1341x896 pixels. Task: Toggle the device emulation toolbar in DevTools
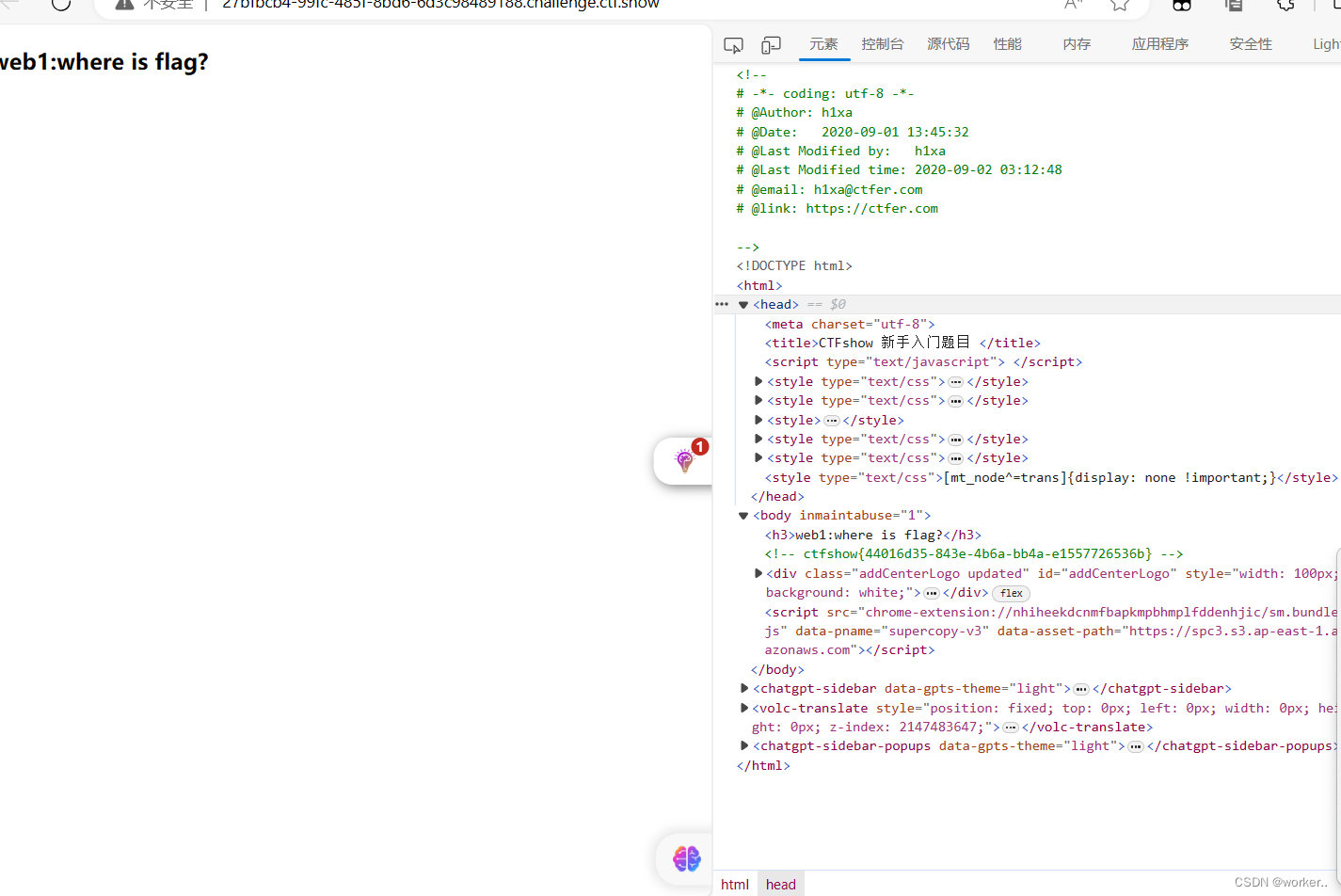770,43
